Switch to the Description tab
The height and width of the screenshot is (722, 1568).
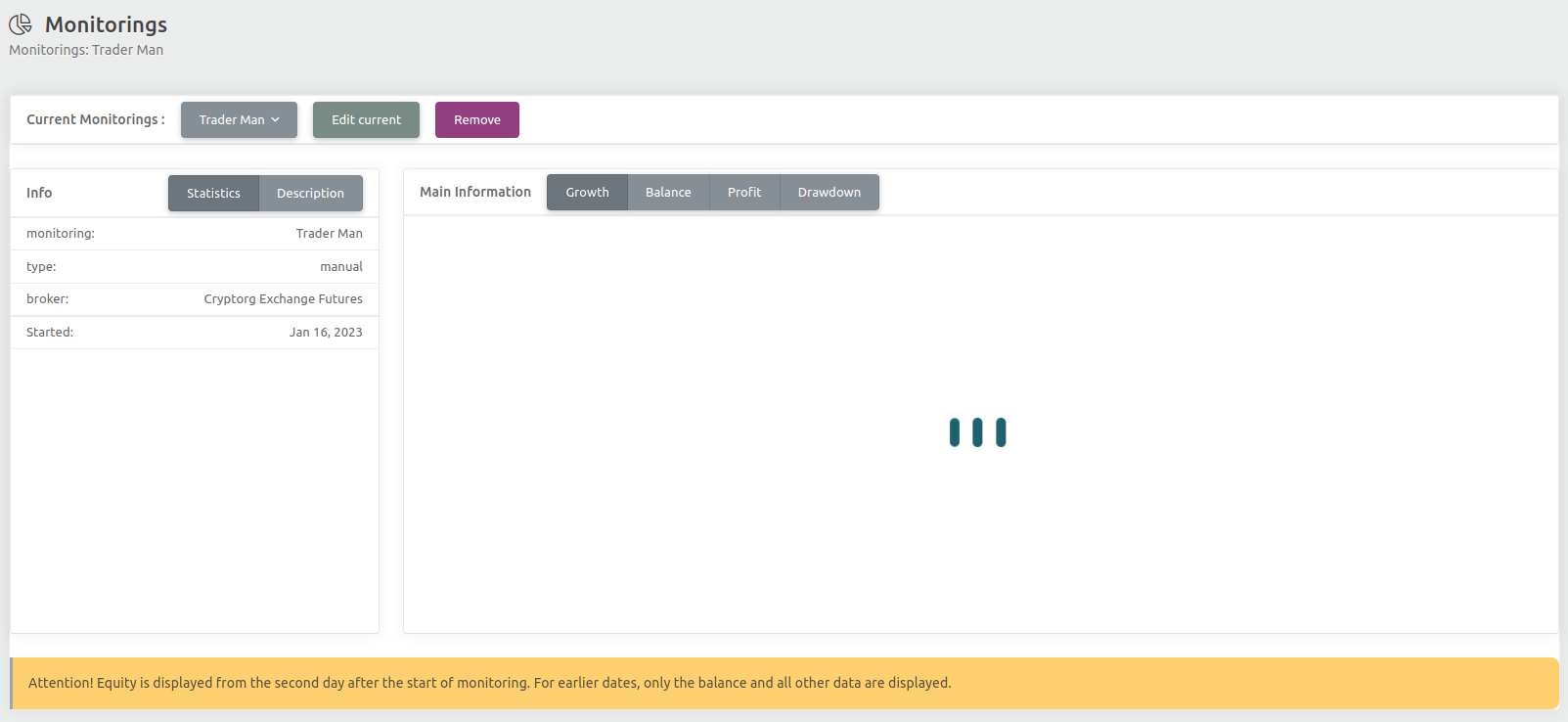point(310,193)
